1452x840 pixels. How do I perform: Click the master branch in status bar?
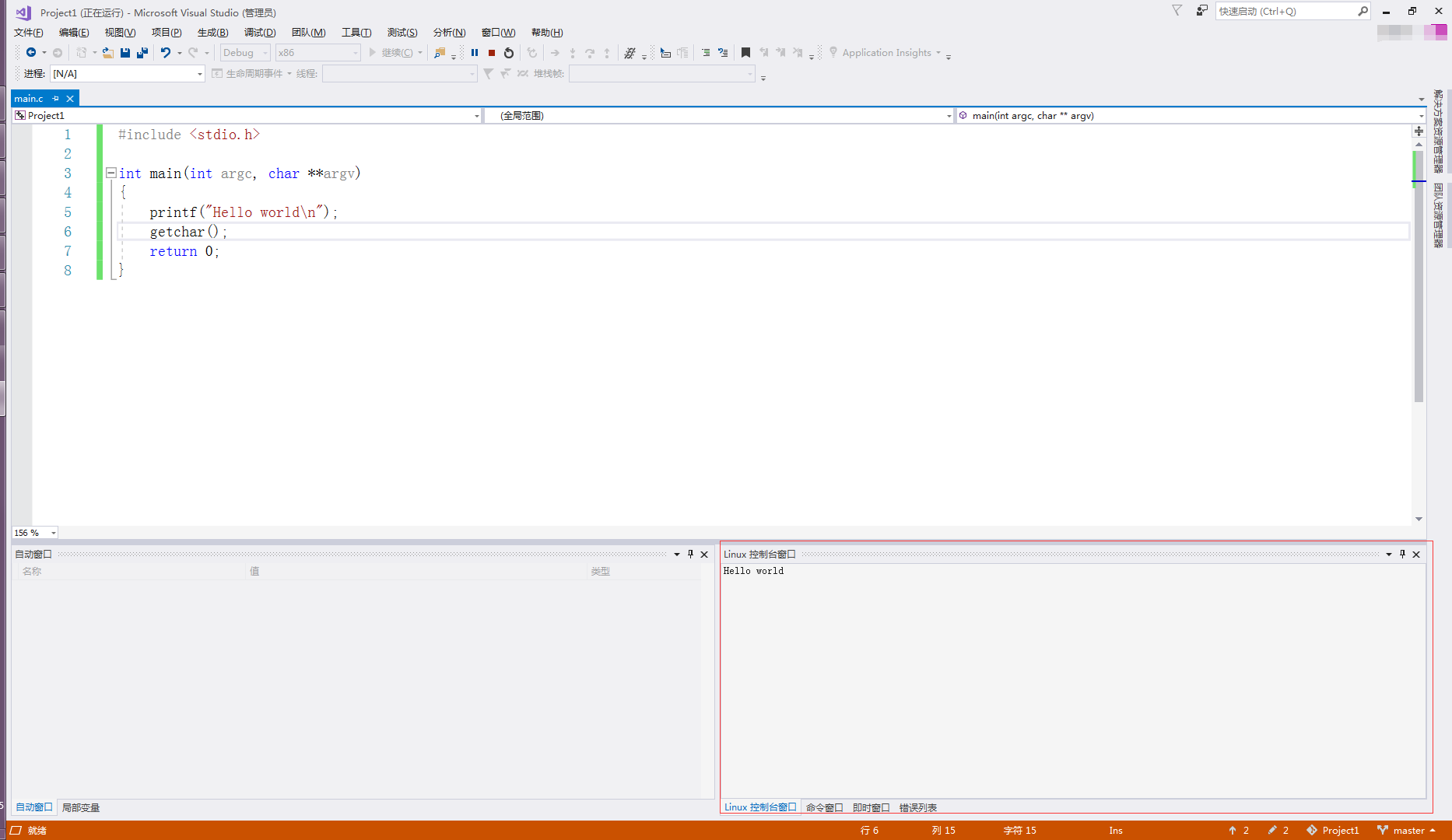coord(1407,830)
